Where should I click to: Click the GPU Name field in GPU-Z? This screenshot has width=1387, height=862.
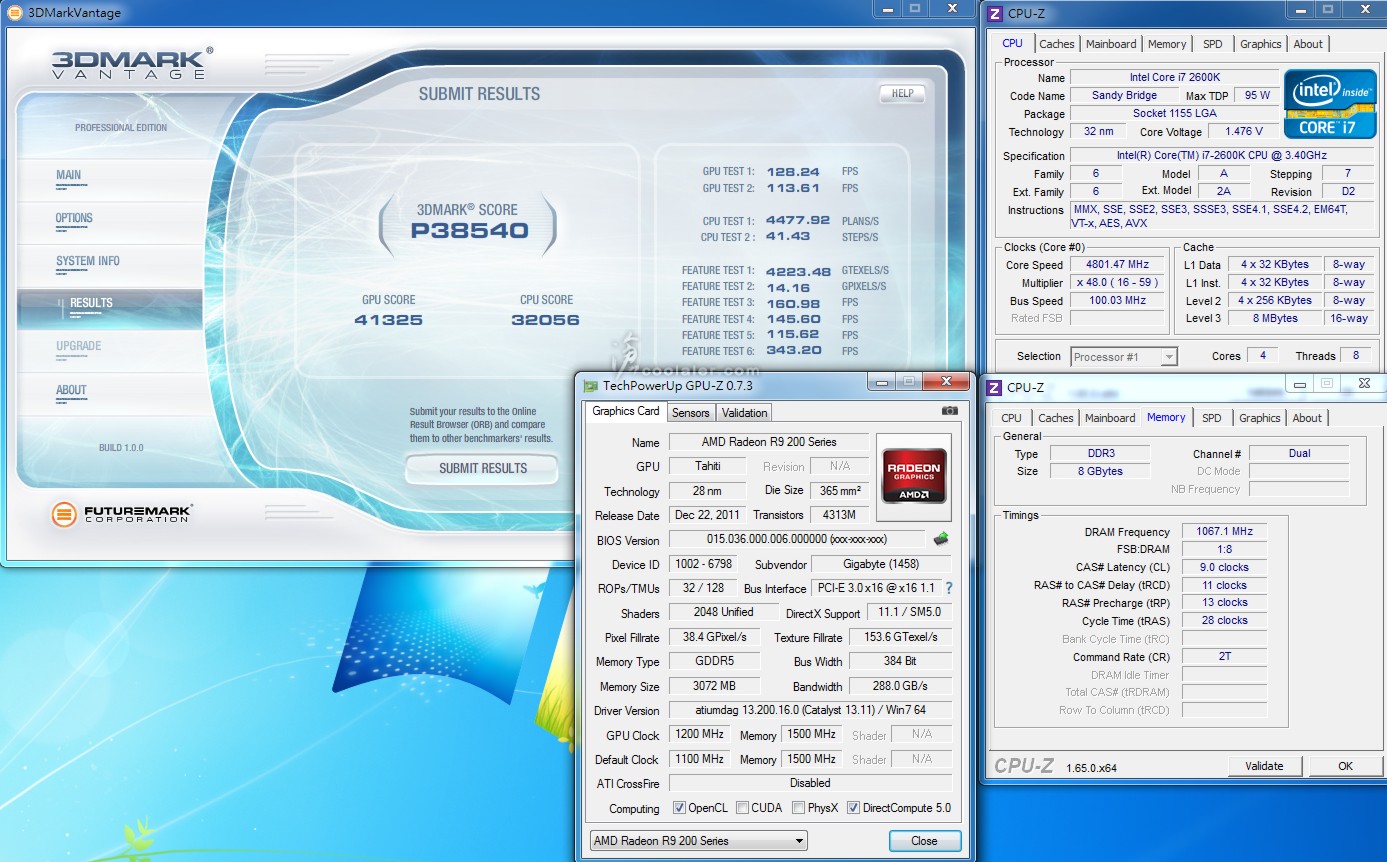(x=768, y=442)
